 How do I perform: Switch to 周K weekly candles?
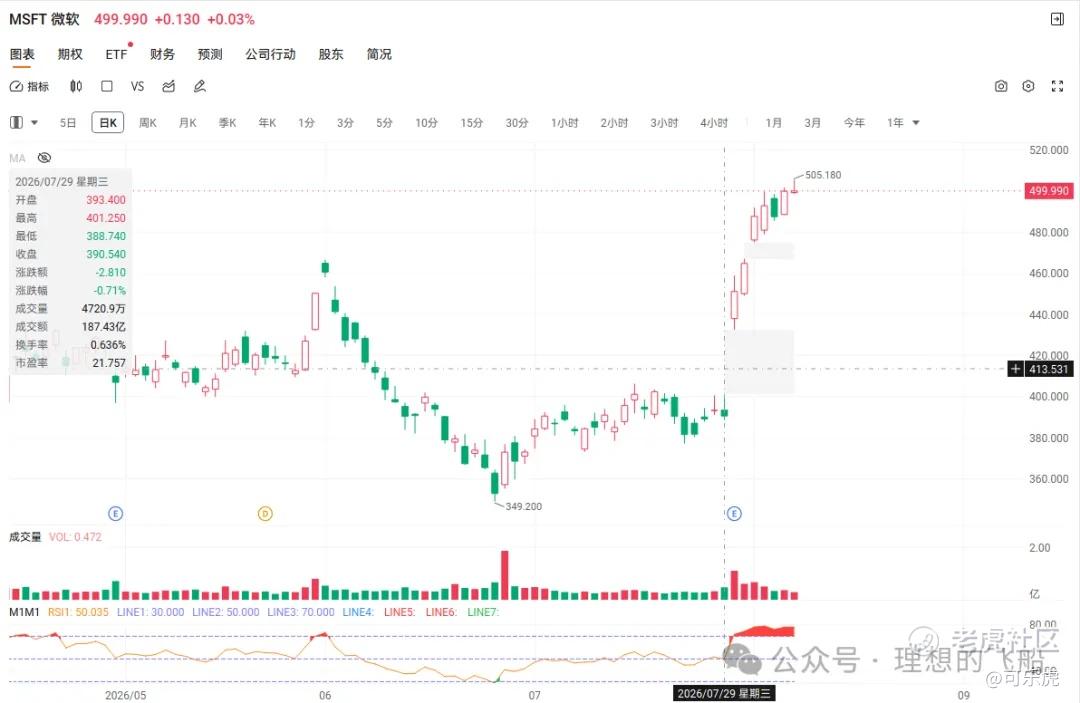148,123
